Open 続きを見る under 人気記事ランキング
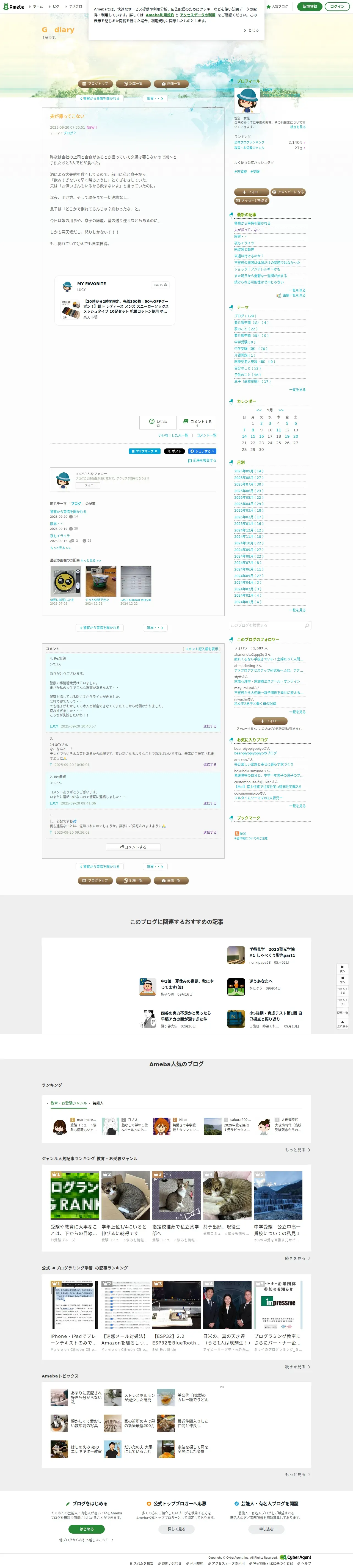The image size is (353, 1568). coord(298,1258)
